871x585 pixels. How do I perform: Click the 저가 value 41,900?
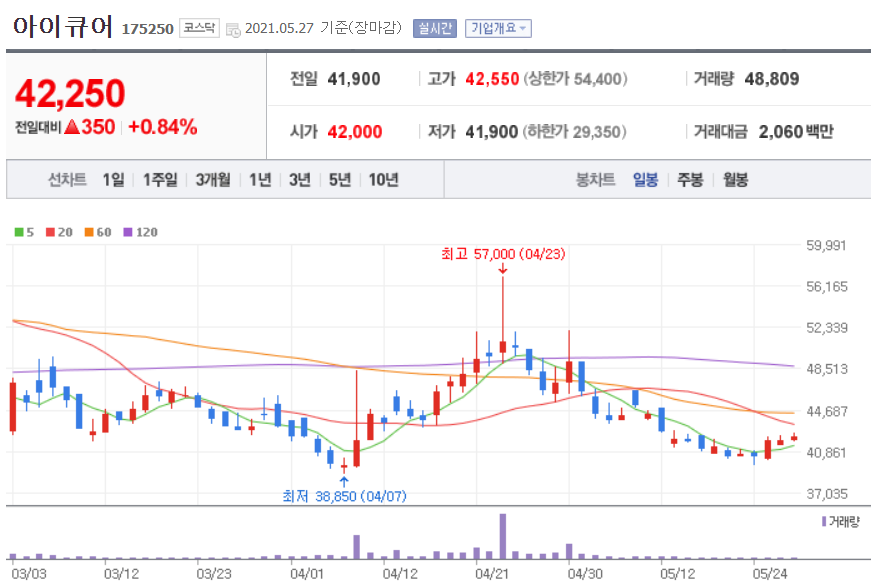coord(492,132)
